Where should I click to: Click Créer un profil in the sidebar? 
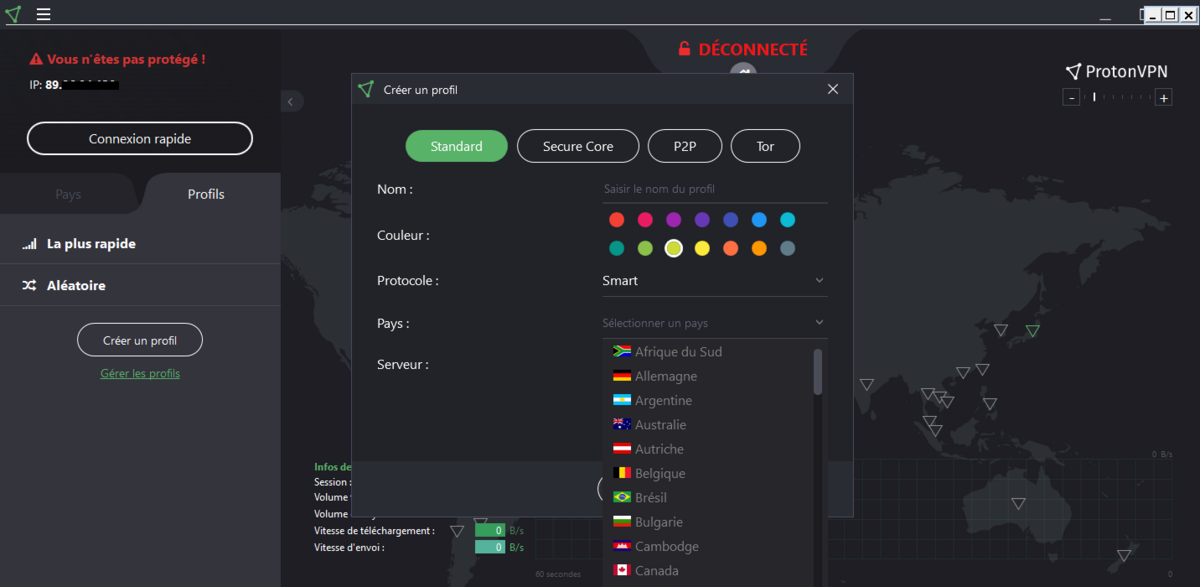(140, 340)
